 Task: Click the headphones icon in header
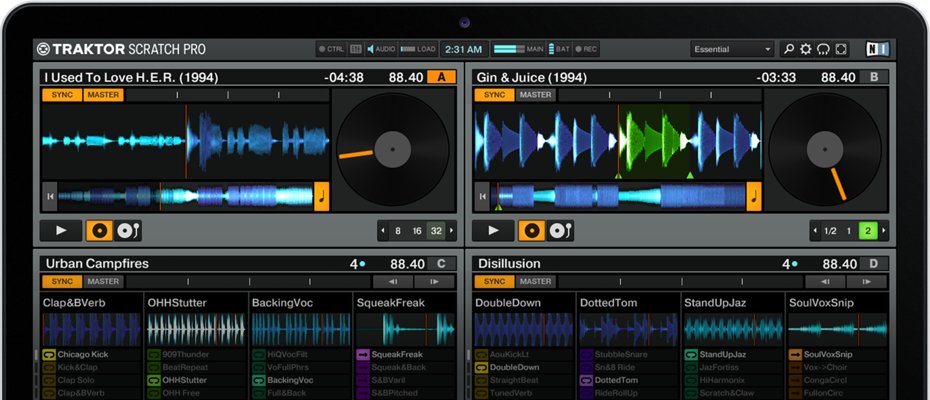(x=823, y=49)
